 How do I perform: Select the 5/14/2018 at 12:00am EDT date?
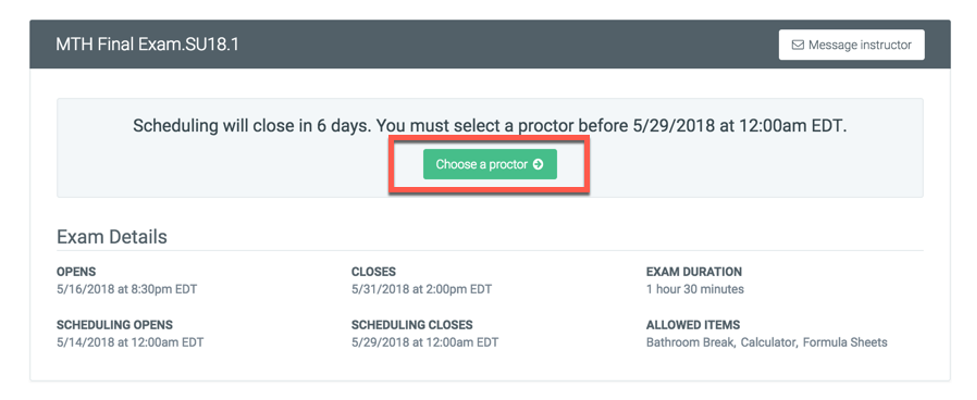[130, 342]
